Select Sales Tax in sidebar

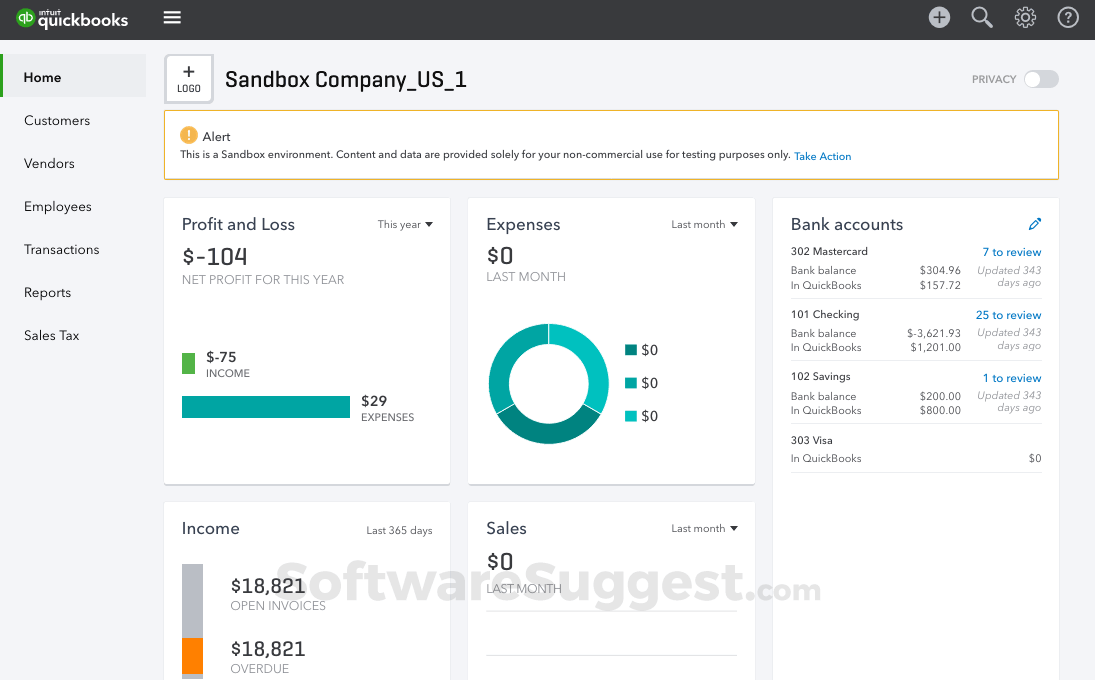click(x=52, y=335)
